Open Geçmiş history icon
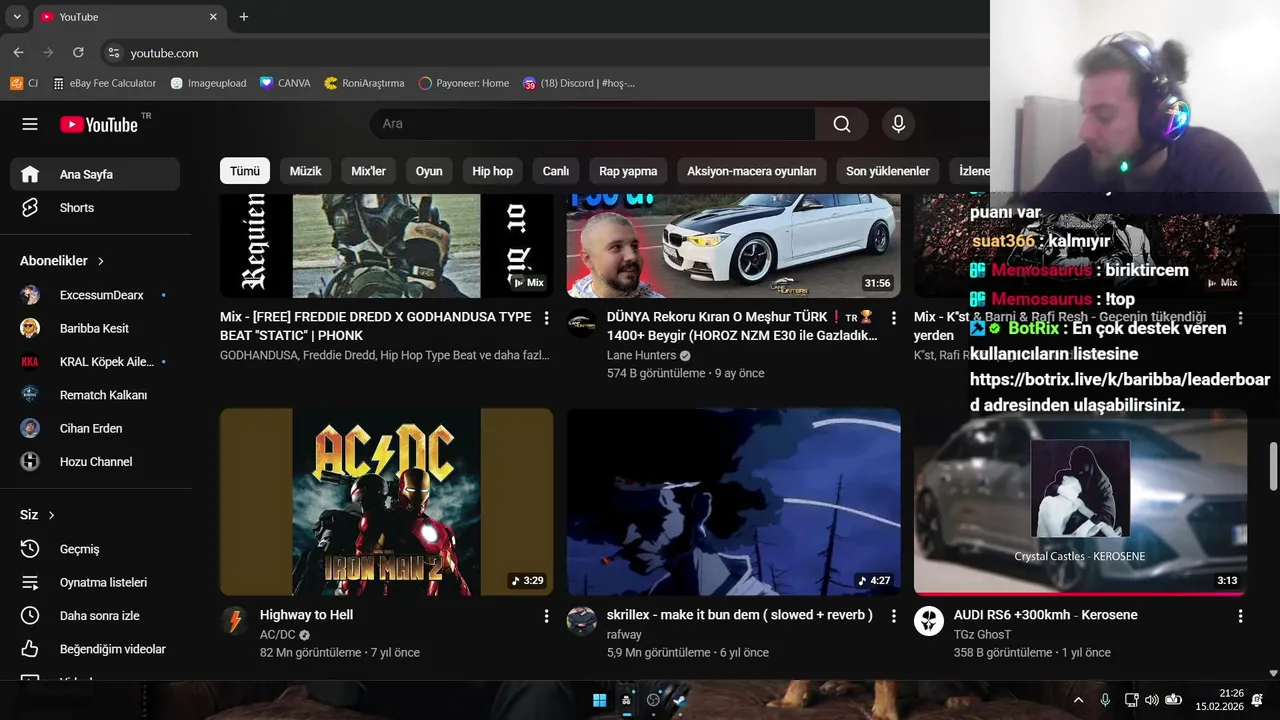Image resolution: width=1280 pixels, height=720 pixels. [x=30, y=549]
